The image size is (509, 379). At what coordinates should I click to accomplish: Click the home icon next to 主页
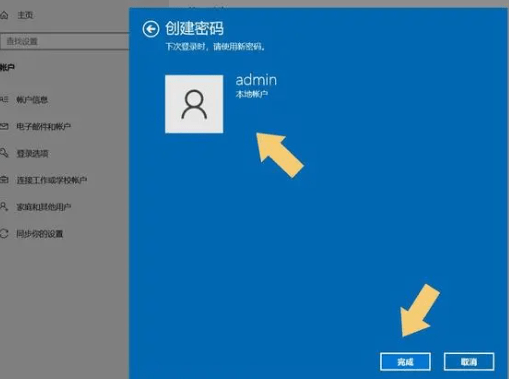pos(4,15)
